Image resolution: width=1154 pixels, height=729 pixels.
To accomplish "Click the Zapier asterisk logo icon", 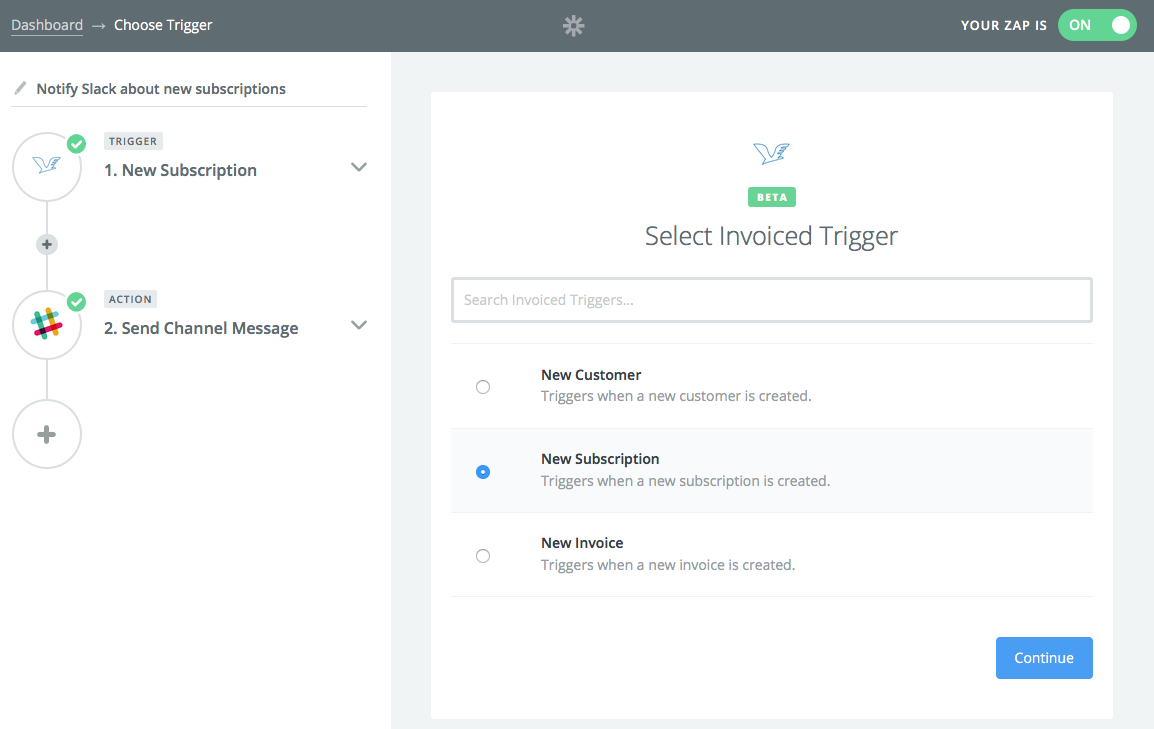I will click(573, 26).
